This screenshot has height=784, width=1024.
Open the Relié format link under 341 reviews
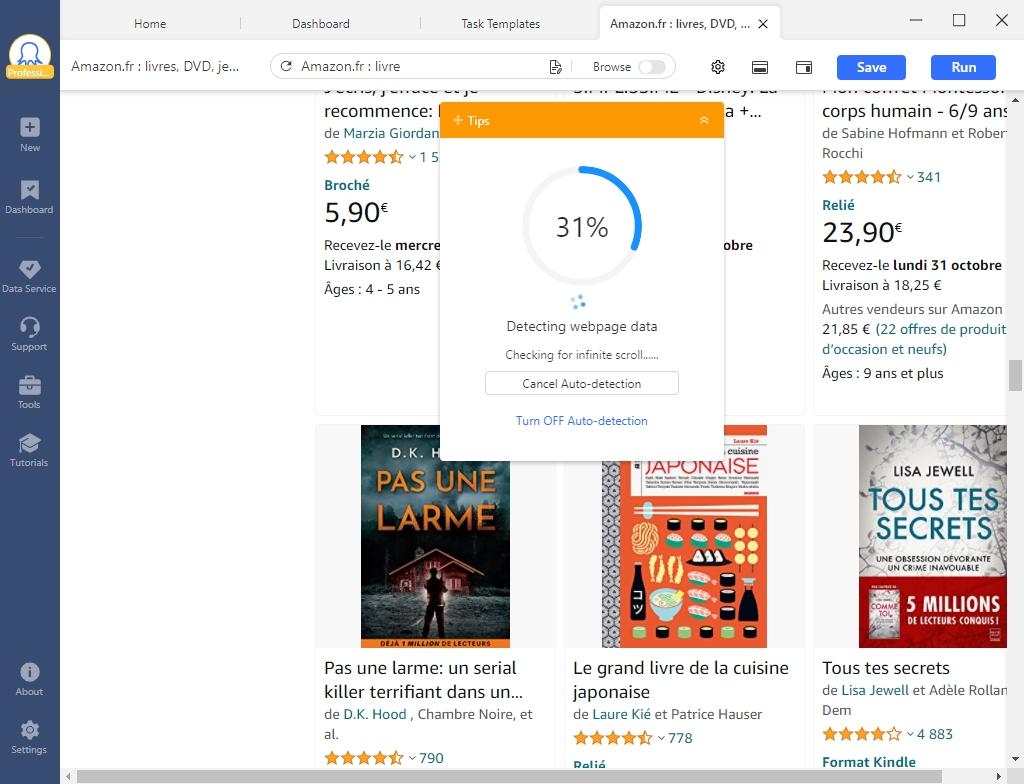pyautogui.click(x=838, y=205)
